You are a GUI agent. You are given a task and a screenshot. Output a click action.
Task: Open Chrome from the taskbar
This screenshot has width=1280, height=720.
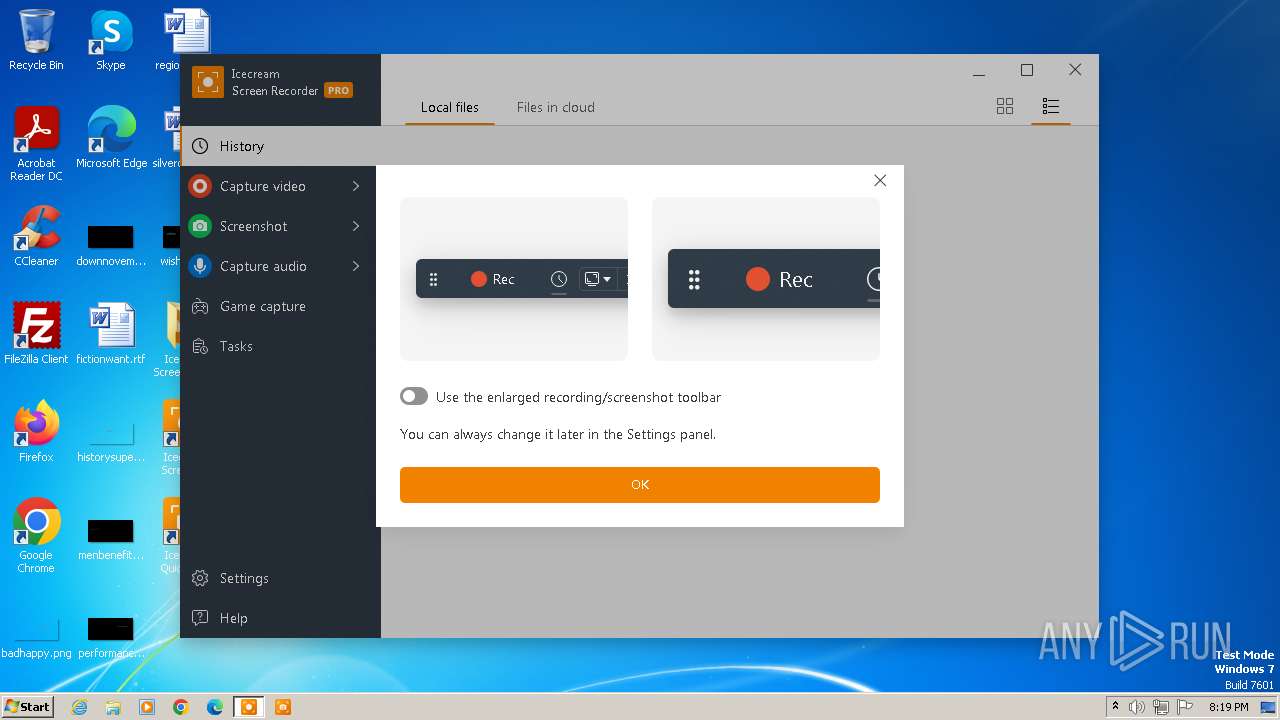[x=181, y=707]
